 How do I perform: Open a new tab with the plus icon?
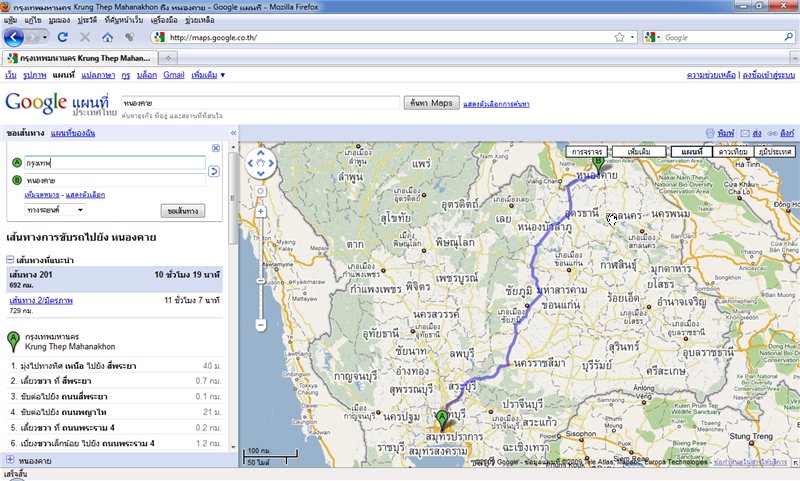click(x=168, y=58)
